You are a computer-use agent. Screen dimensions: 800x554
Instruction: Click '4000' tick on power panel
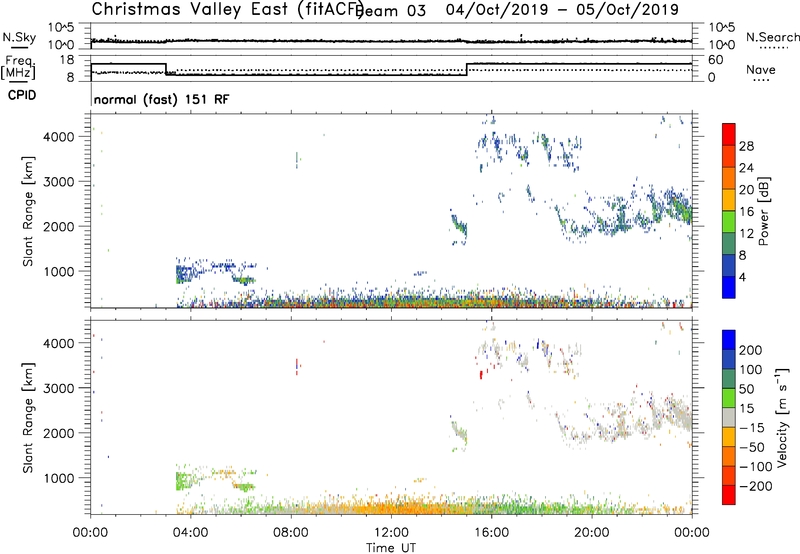59,137
